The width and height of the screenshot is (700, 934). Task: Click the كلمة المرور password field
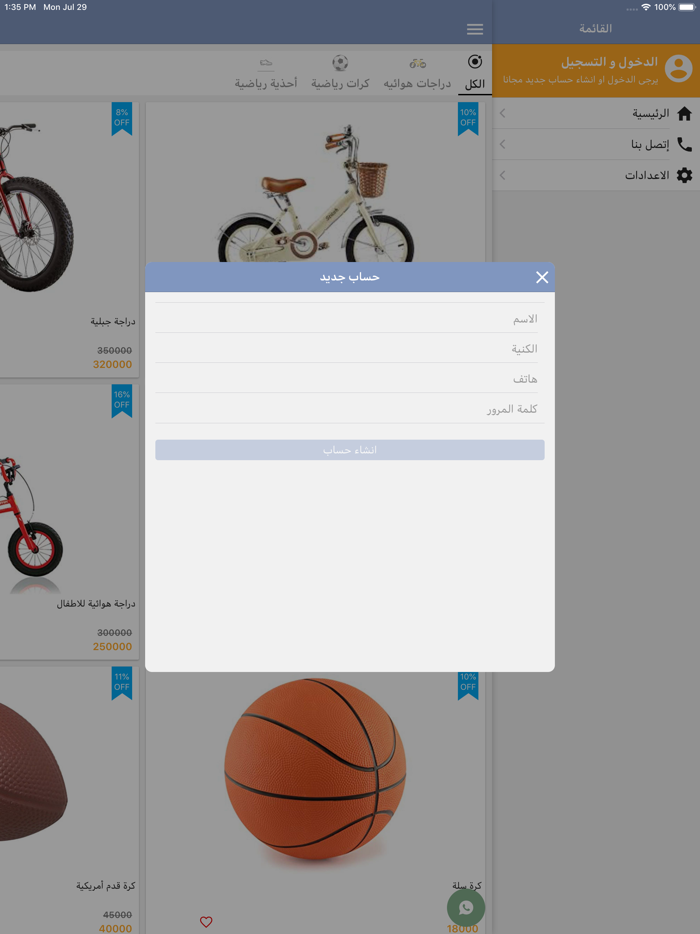click(349, 409)
